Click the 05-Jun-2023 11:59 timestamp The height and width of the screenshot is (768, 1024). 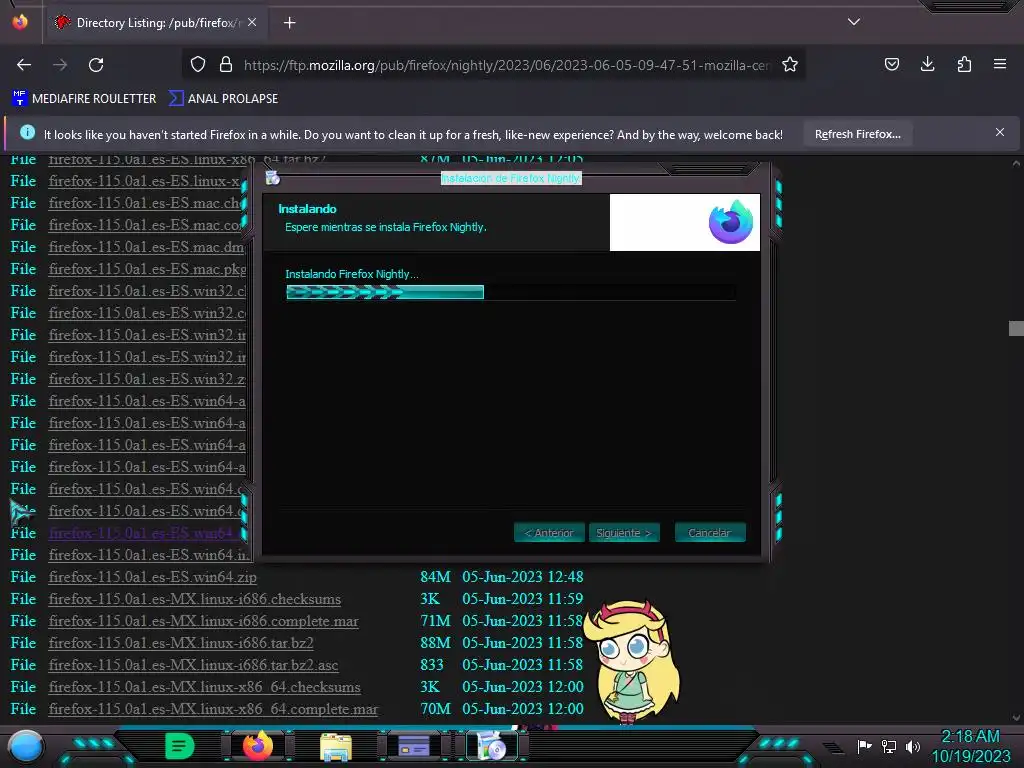pos(523,600)
